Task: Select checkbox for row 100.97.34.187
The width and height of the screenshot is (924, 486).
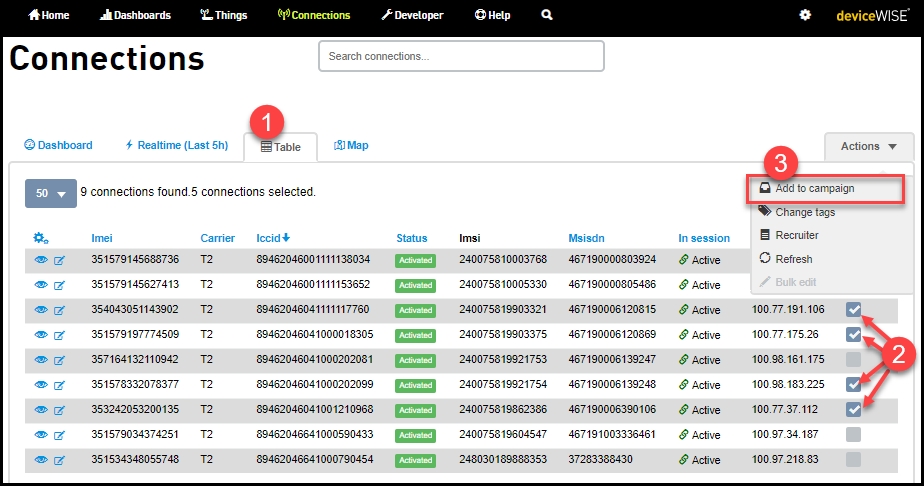Action: (853, 434)
